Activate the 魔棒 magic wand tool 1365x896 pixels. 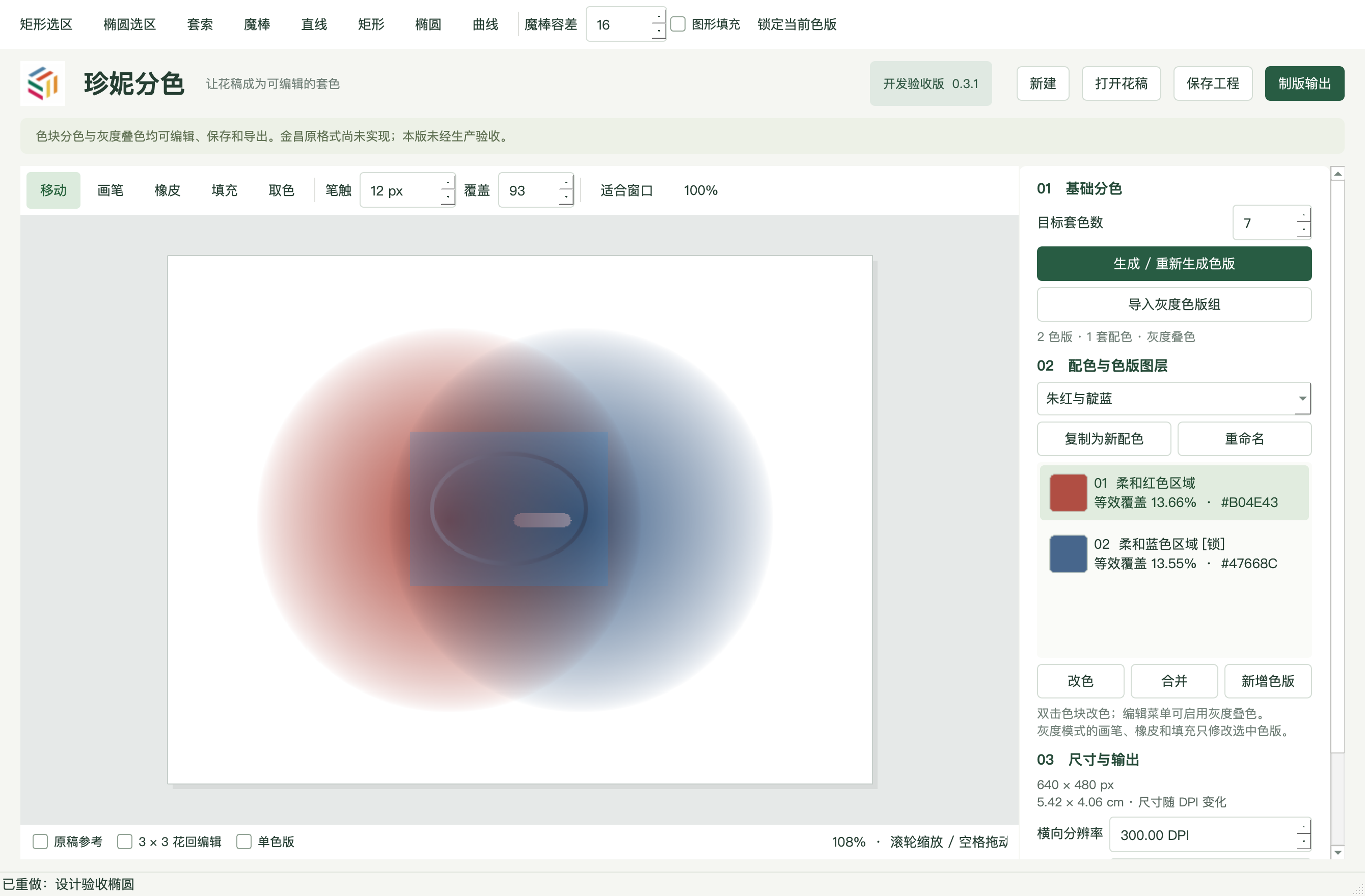(257, 24)
